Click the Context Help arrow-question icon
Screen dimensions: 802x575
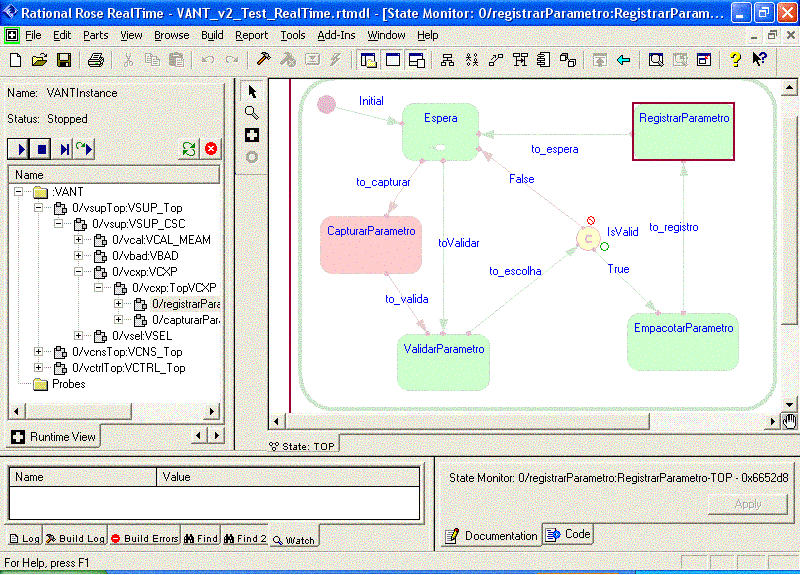click(759, 59)
